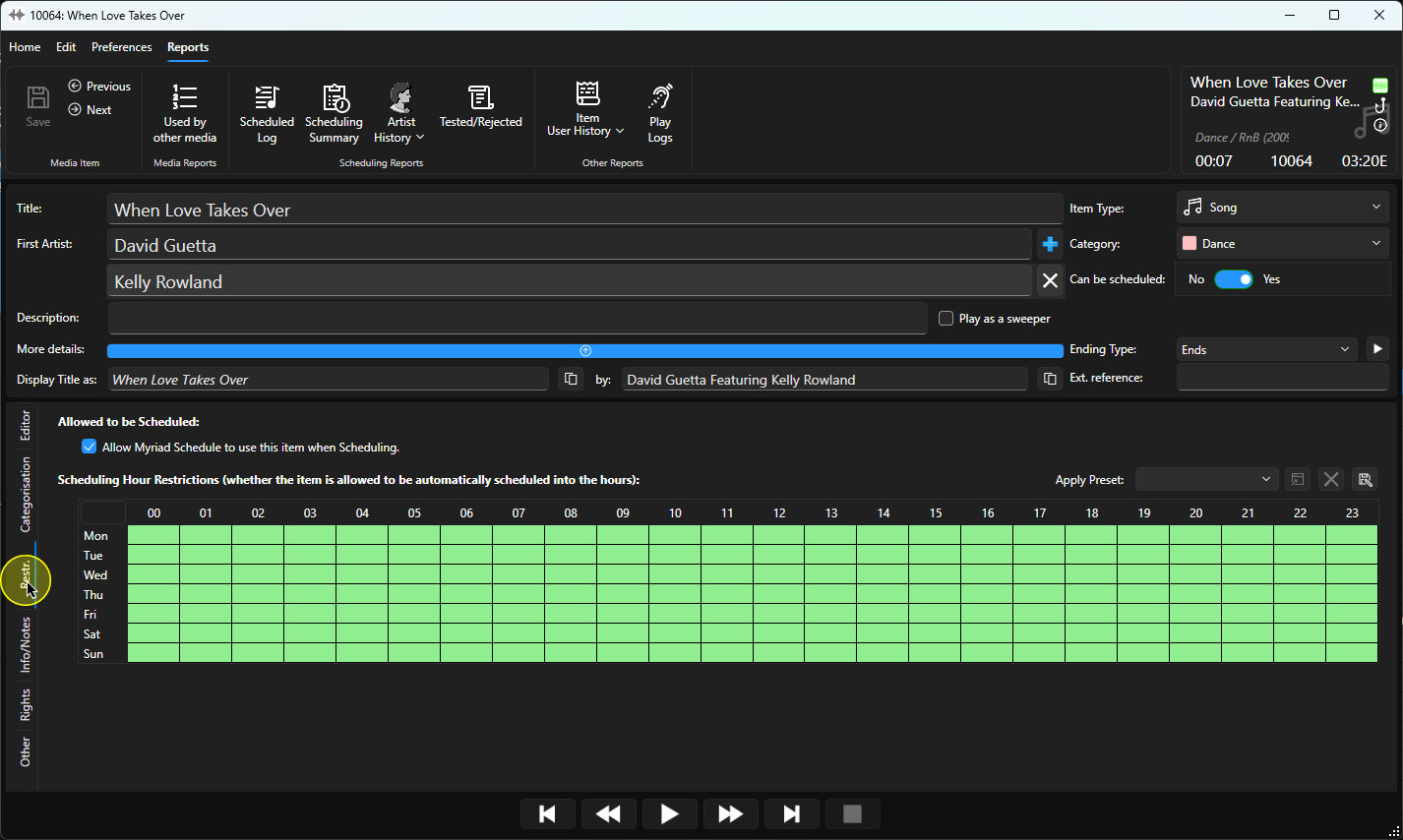Toggle the Can be scheduled switch
1403x840 pixels.
point(1234,279)
